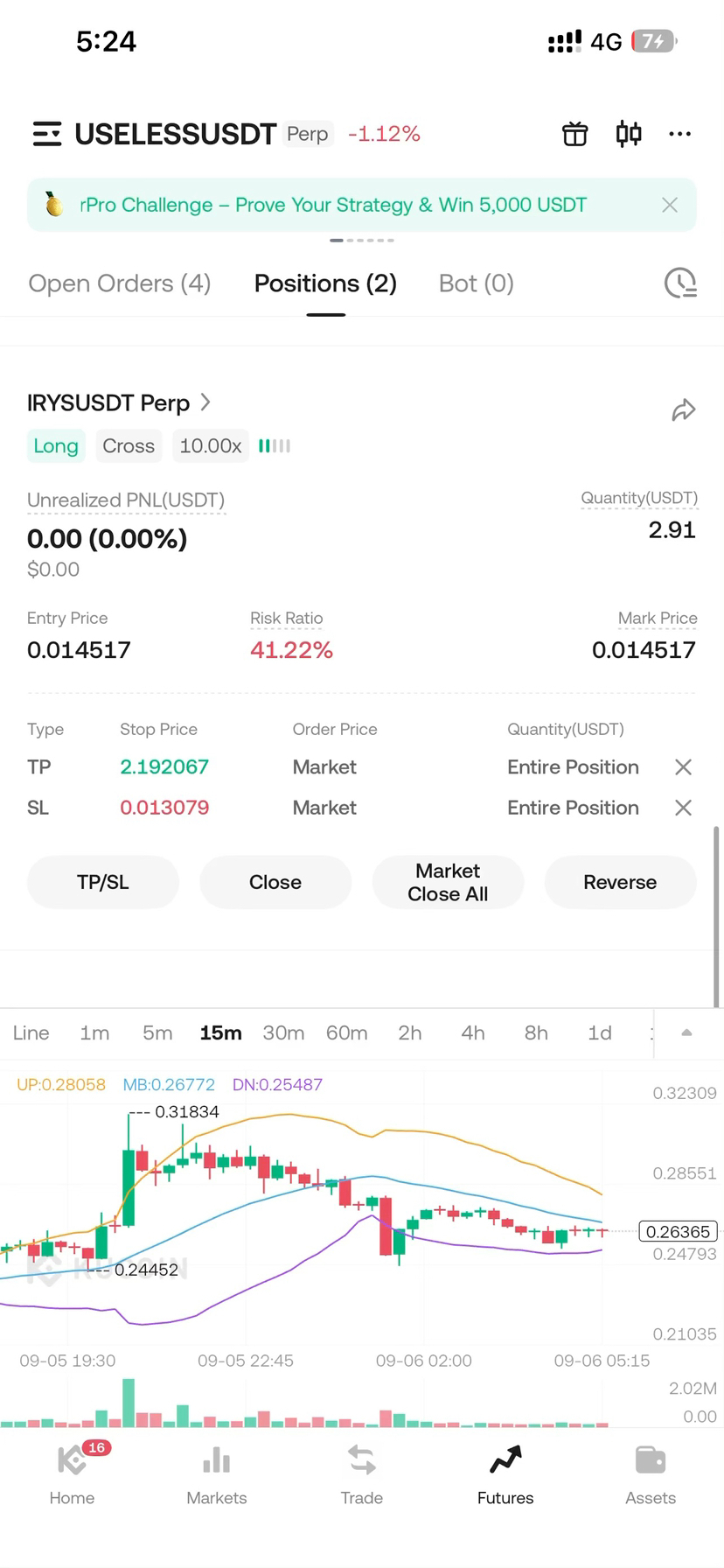Open the order history clock icon
Viewport: 724px width, 1568px height.
[680, 283]
